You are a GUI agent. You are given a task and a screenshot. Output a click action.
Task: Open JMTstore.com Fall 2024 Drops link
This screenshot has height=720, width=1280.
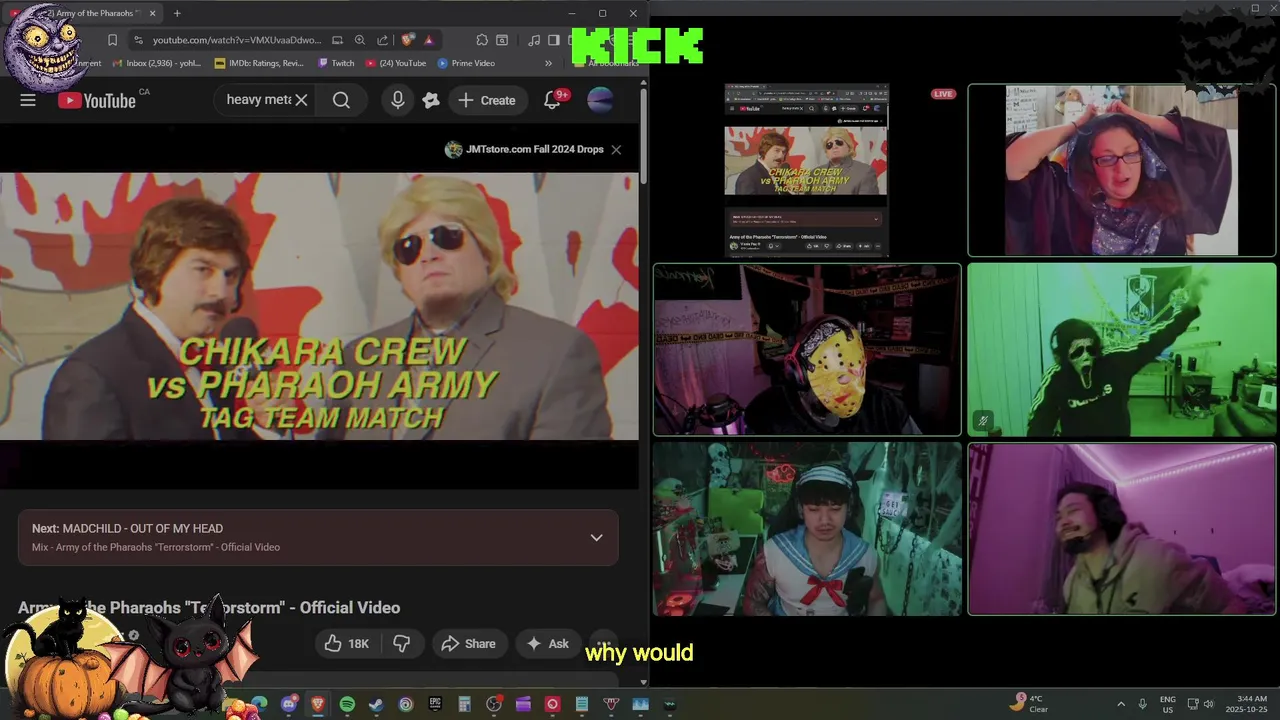525,149
